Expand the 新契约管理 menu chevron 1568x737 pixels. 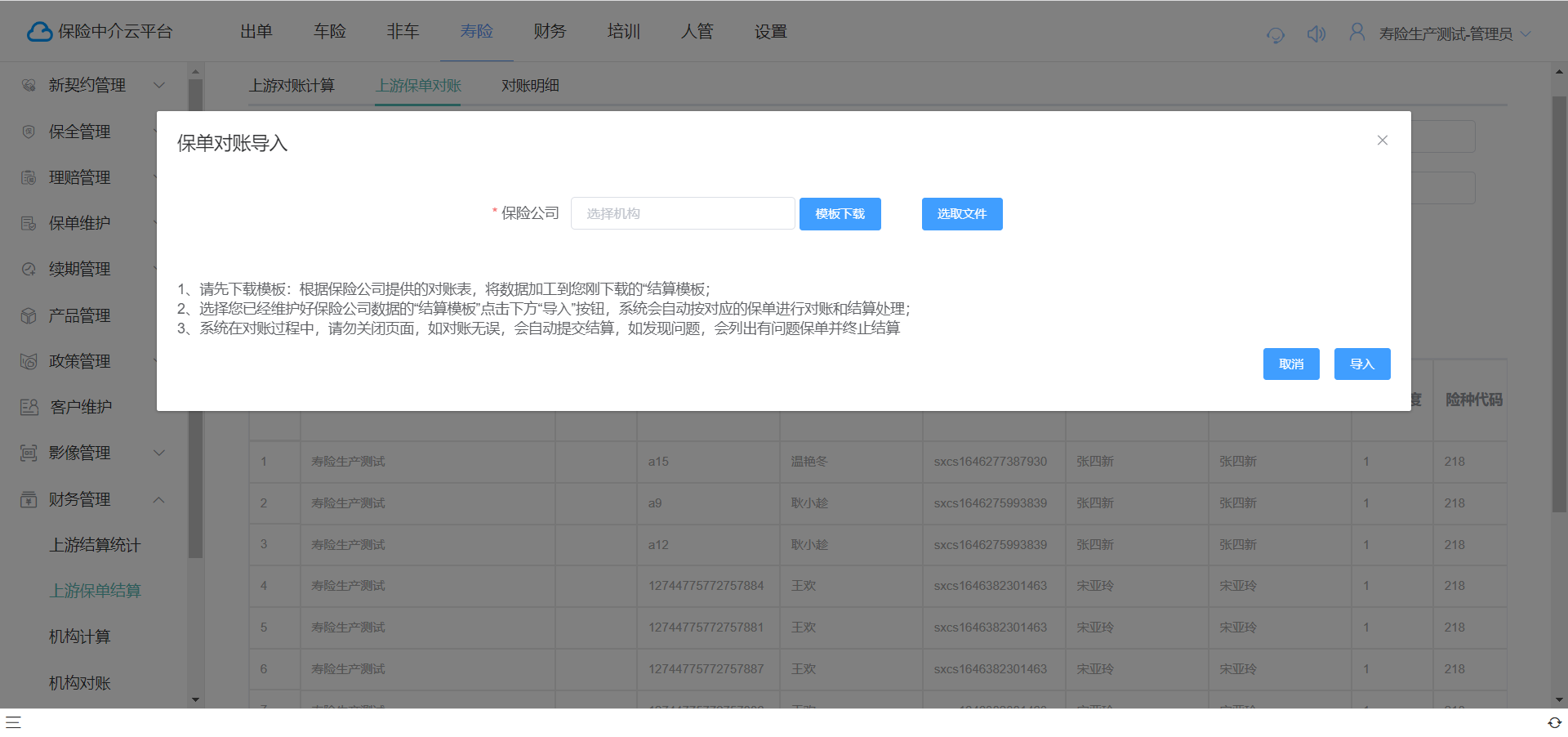[159, 85]
